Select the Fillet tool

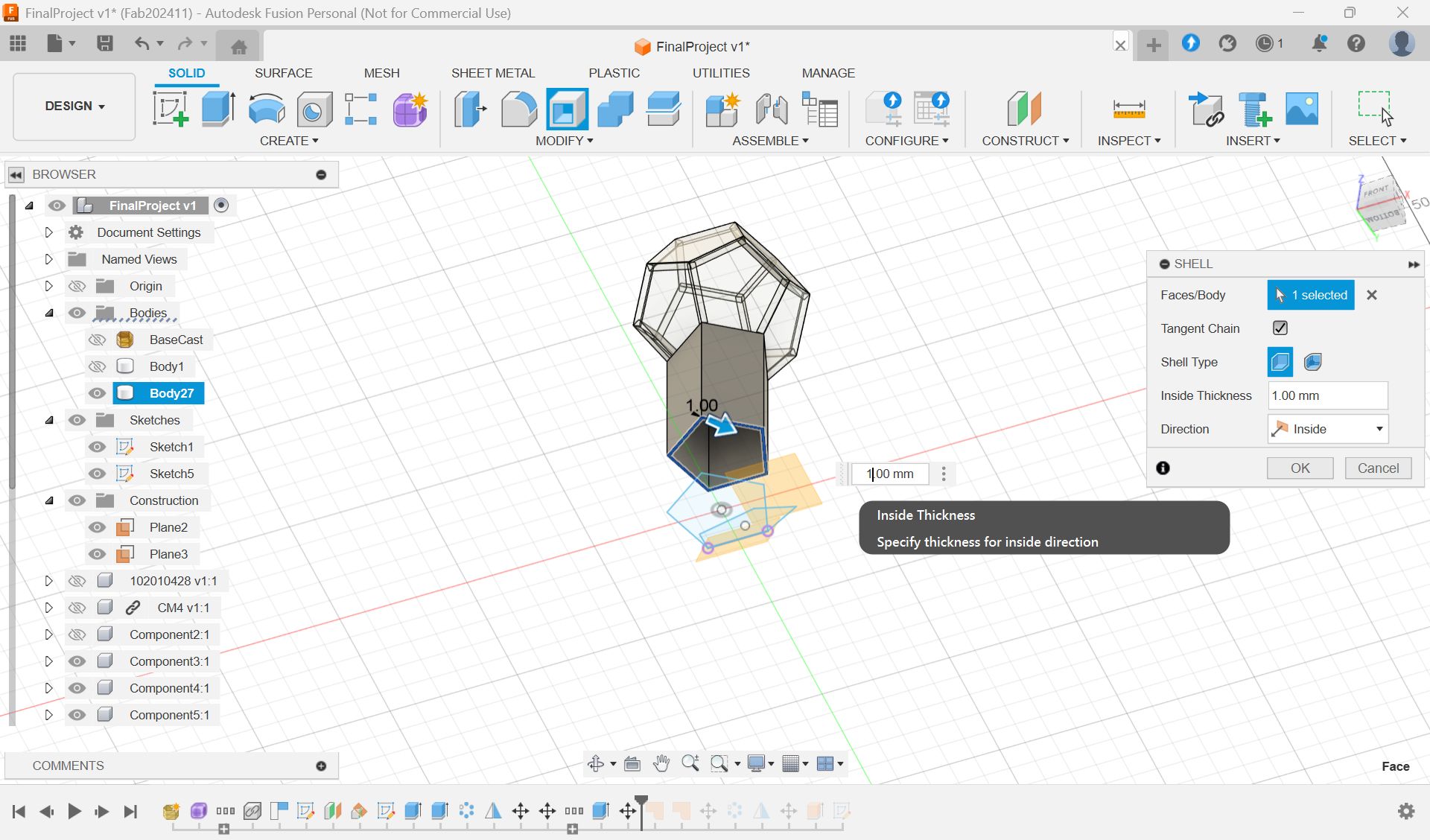[x=518, y=109]
